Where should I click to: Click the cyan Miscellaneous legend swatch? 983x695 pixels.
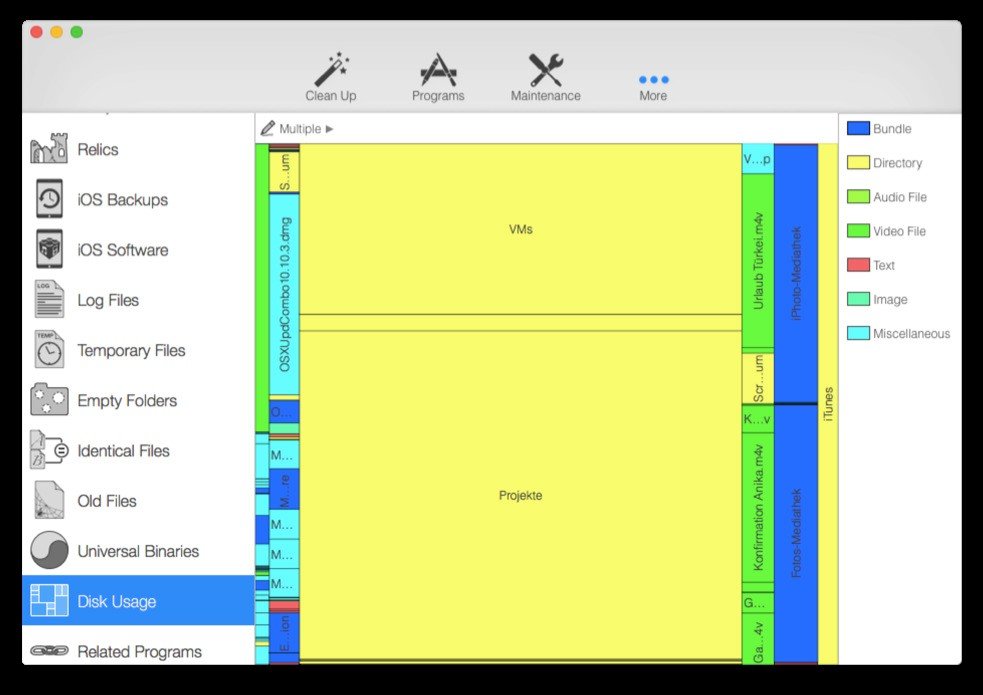click(x=858, y=333)
